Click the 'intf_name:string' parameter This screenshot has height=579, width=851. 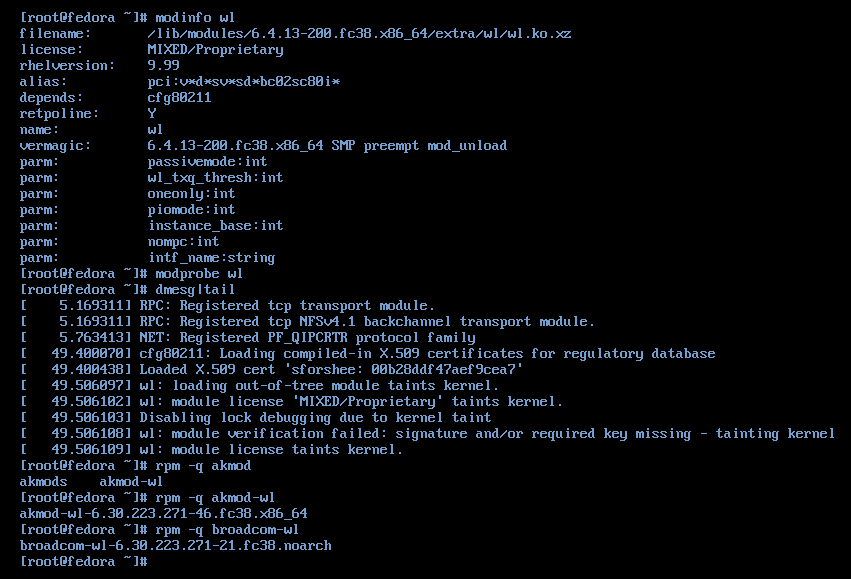click(x=211, y=257)
